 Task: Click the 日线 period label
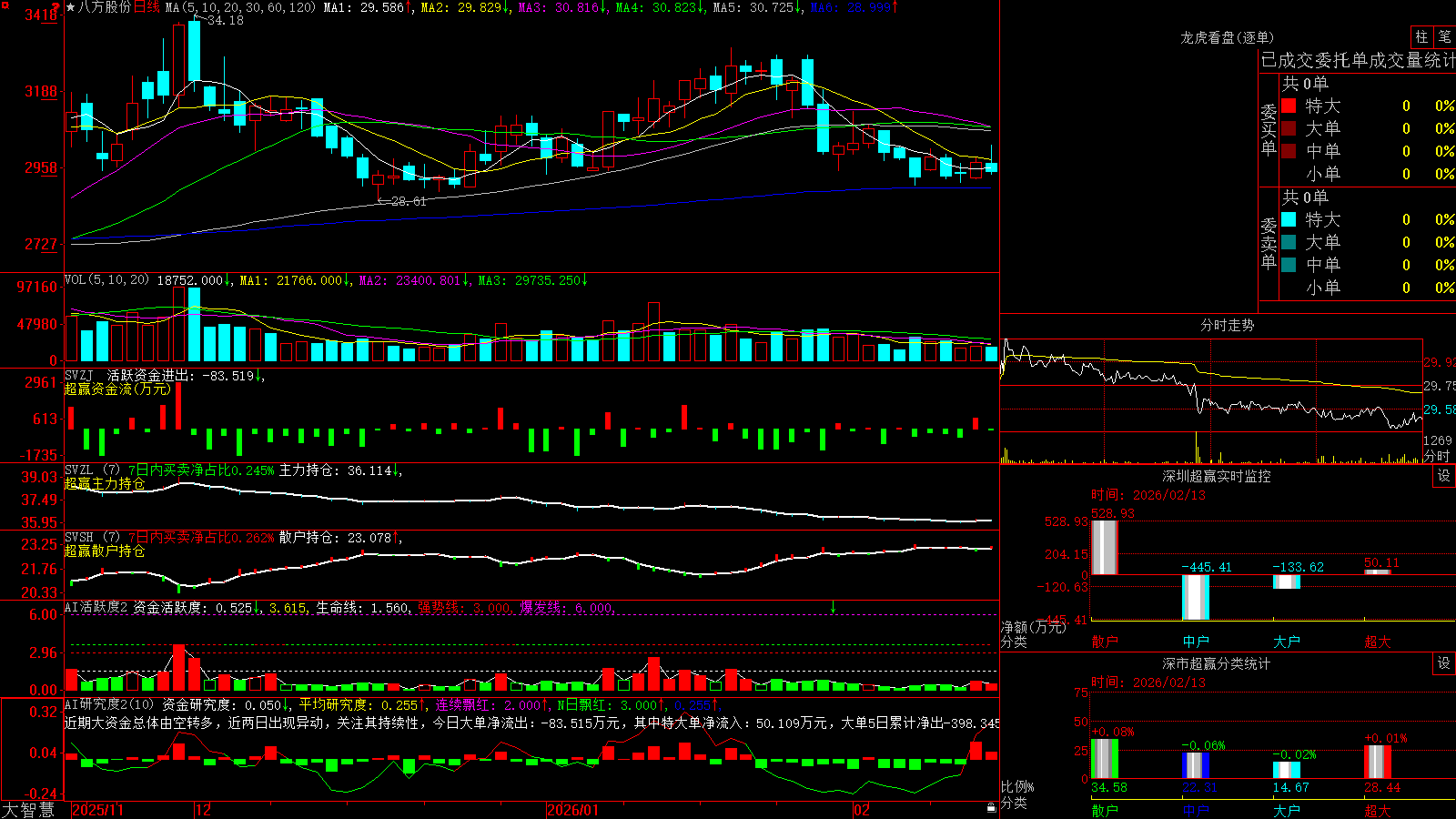pos(147,7)
